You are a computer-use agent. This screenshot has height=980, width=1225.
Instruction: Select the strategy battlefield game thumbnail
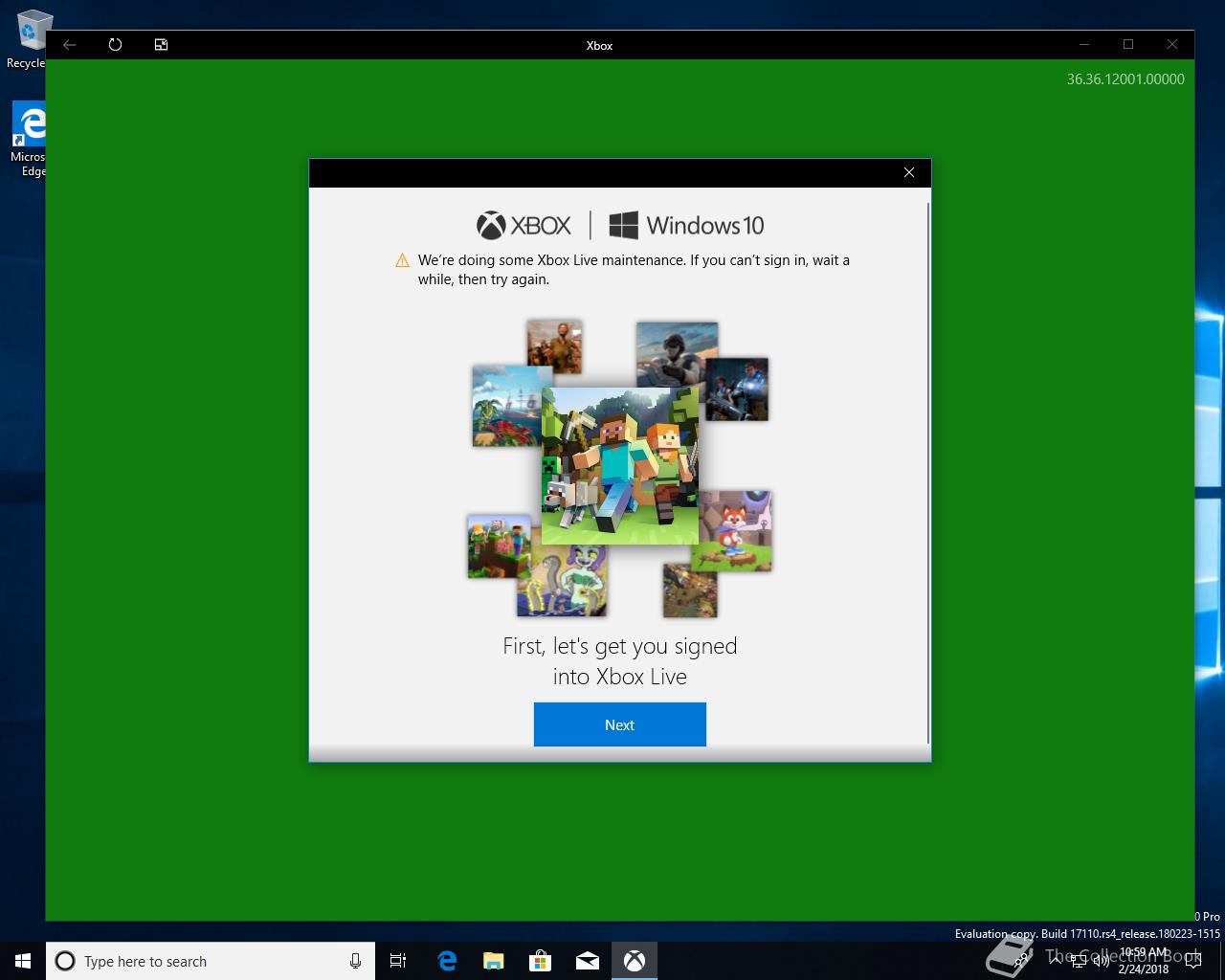pyautogui.click(x=689, y=590)
